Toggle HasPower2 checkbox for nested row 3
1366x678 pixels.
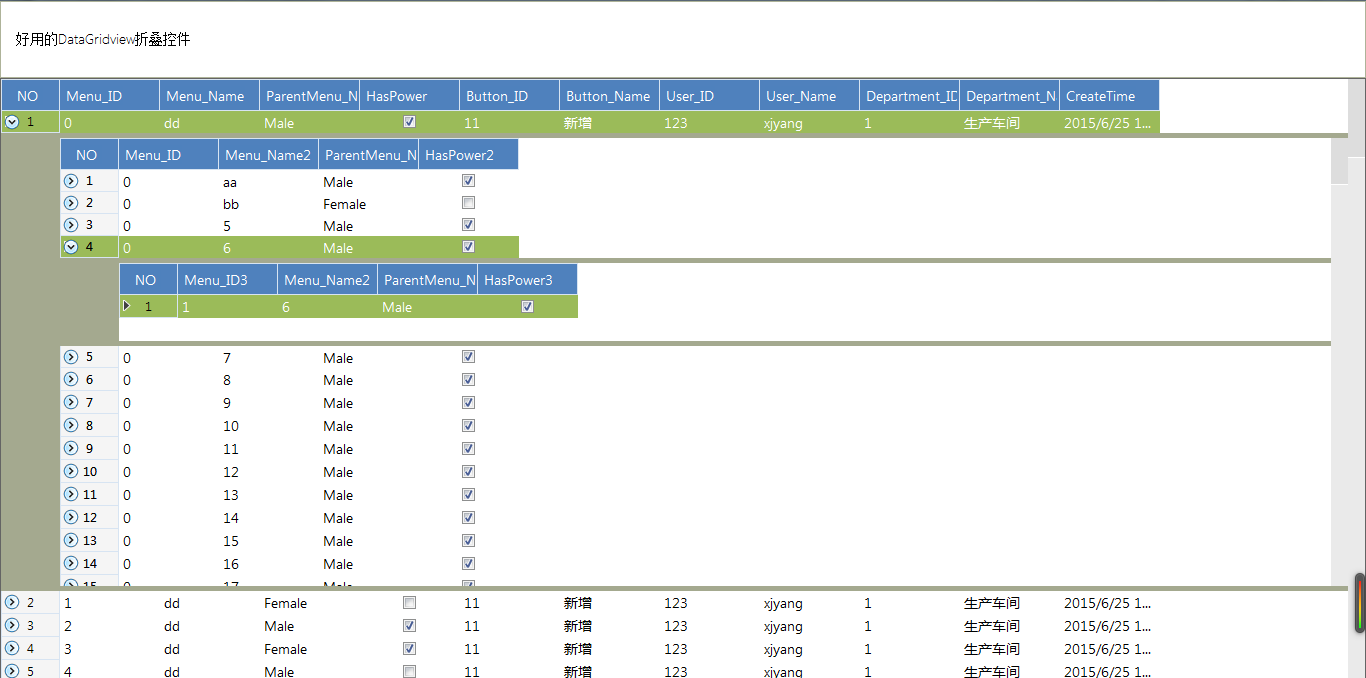[468, 225]
